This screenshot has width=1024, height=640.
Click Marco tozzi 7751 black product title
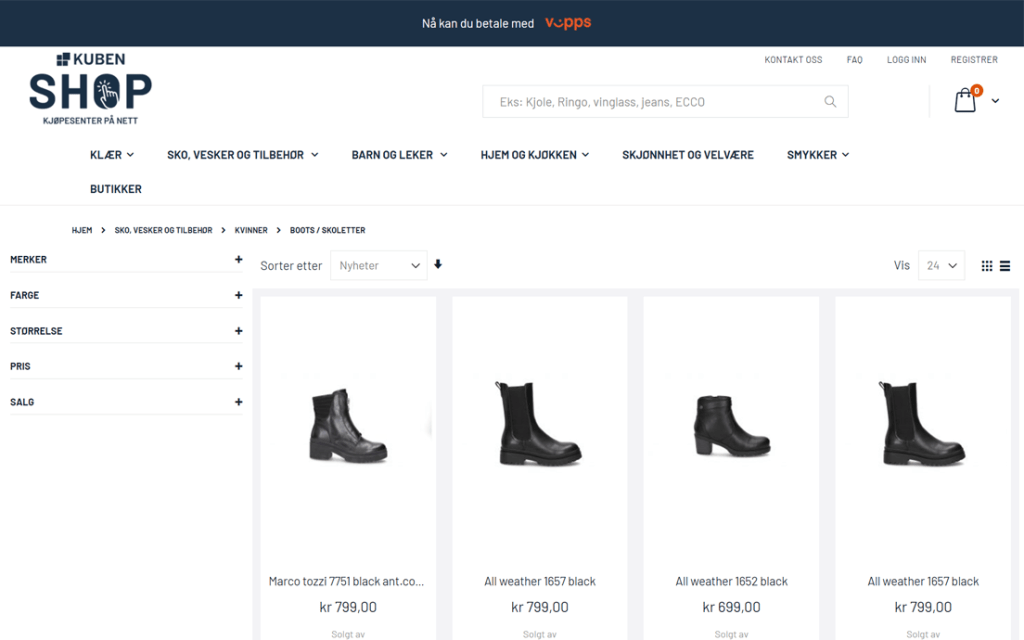pos(347,581)
